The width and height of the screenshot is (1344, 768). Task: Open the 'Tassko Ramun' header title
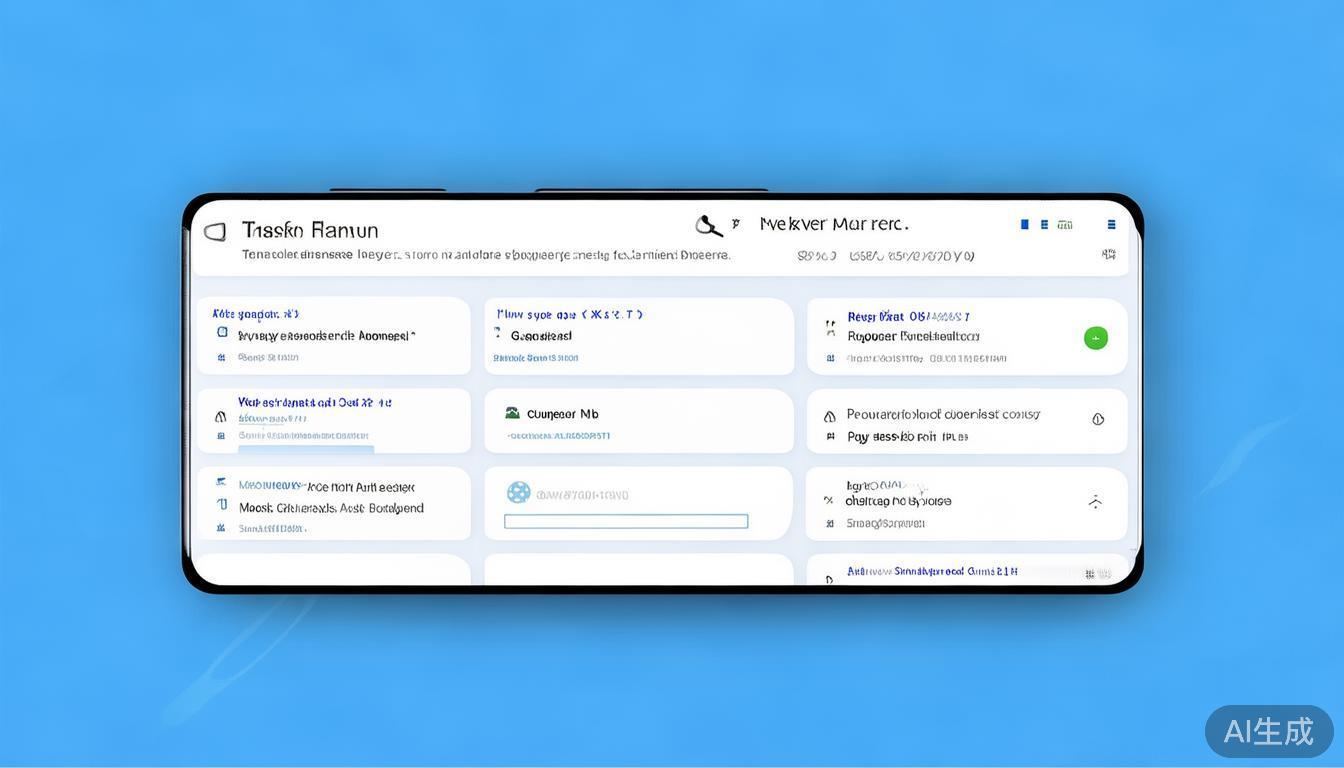pos(310,231)
